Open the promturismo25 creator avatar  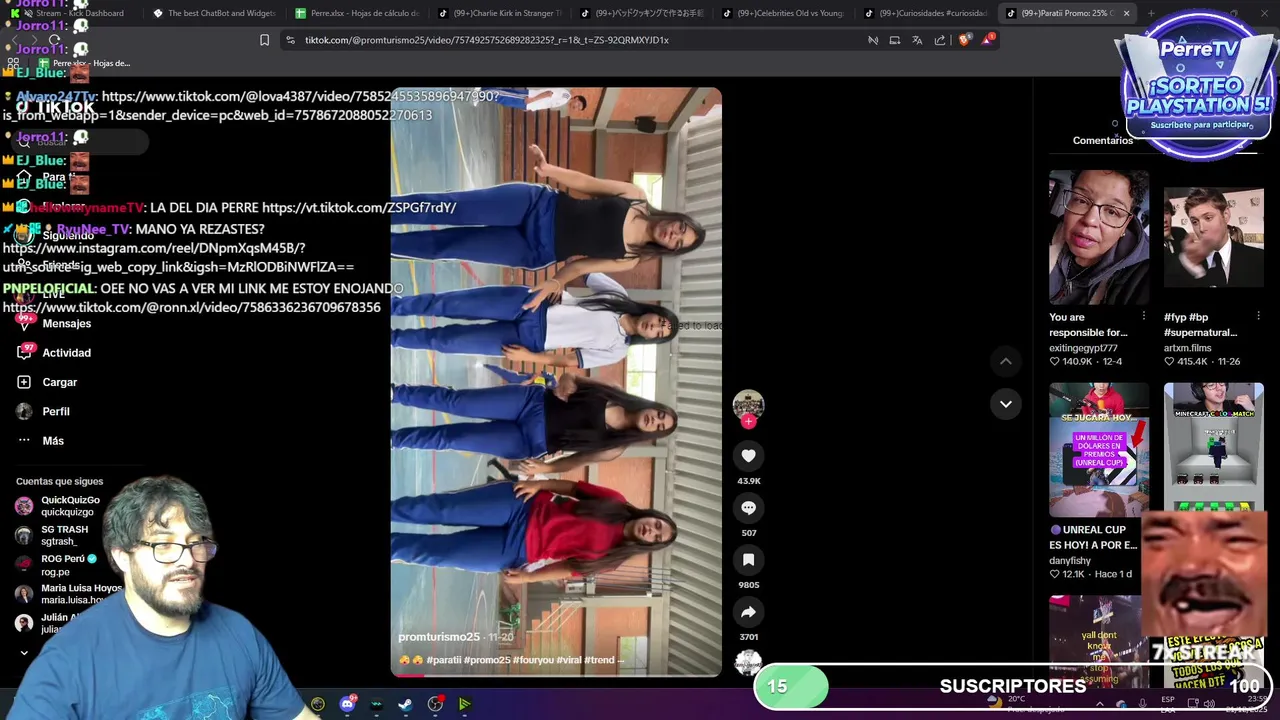748,403
